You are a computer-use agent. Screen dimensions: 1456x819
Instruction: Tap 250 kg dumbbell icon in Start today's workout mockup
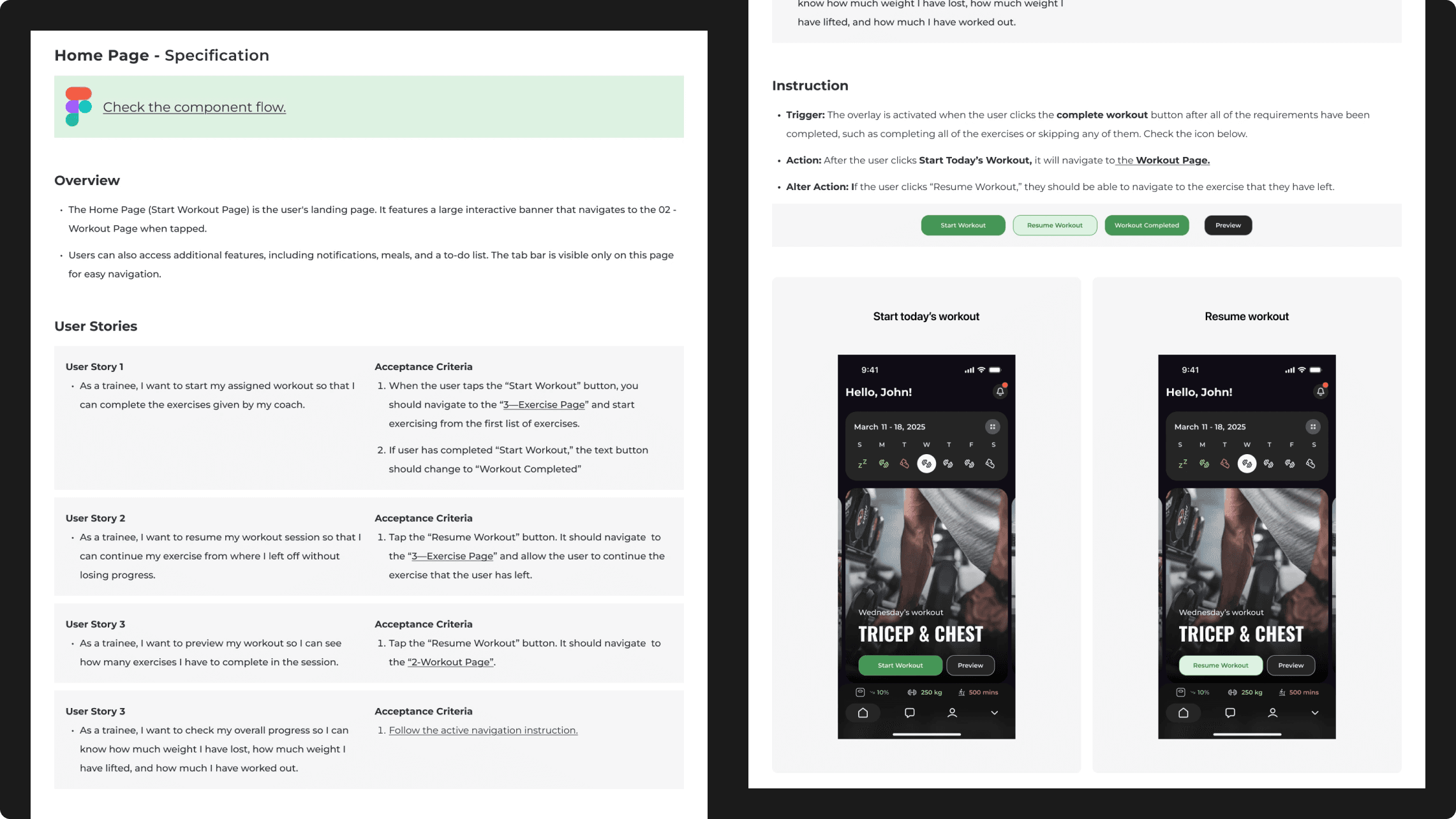[912, 692]
